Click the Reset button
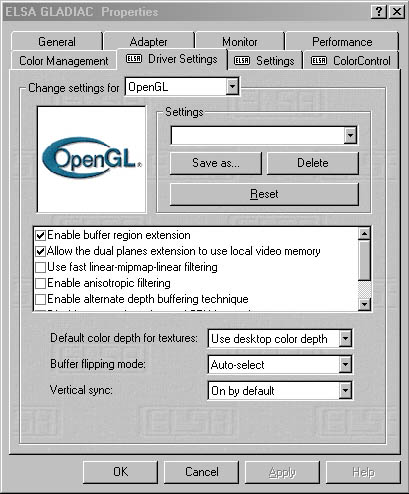This screenshot has height=494, width=409. coord(264,194)
